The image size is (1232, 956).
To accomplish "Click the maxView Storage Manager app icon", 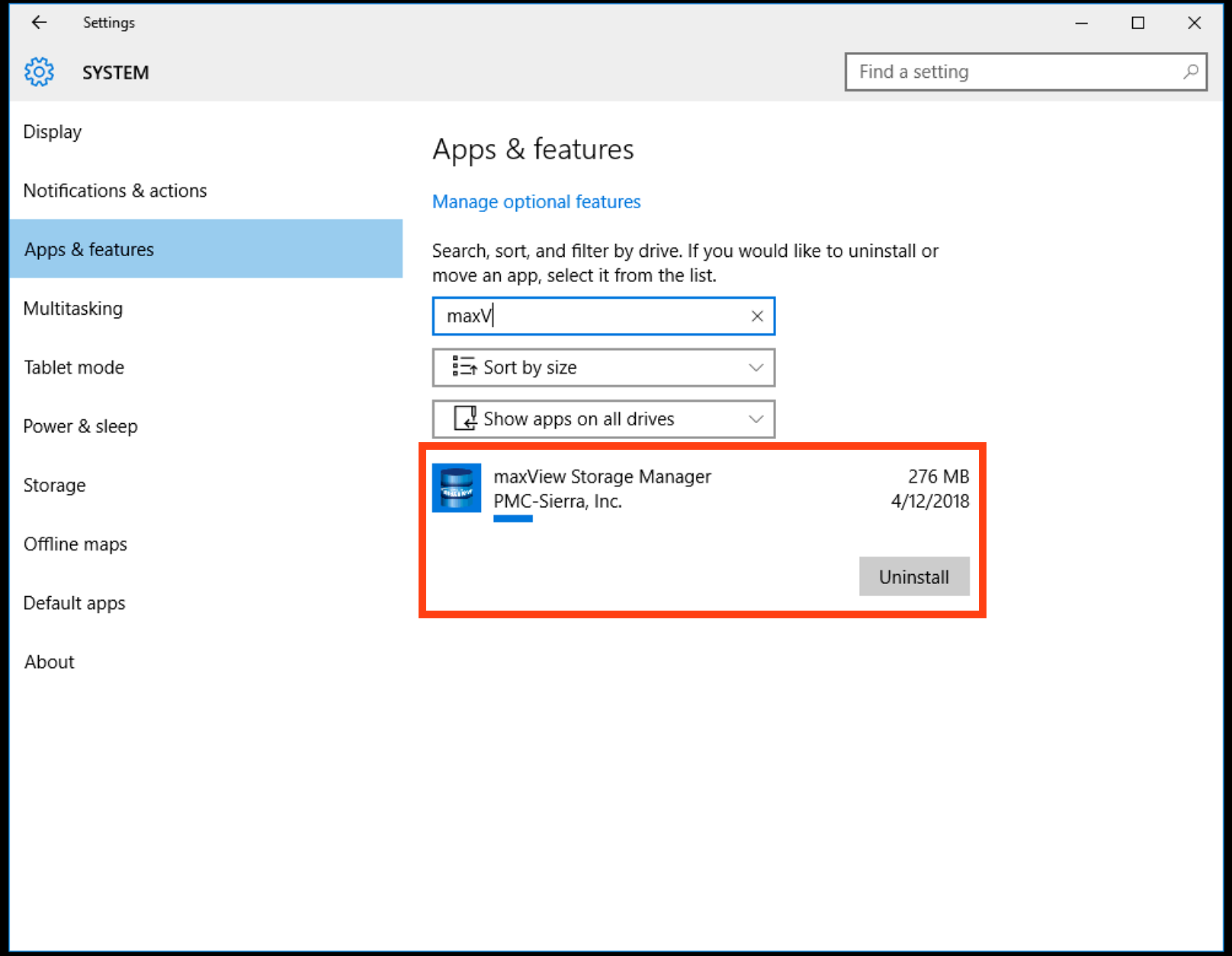I will click(x=457, y=488).
